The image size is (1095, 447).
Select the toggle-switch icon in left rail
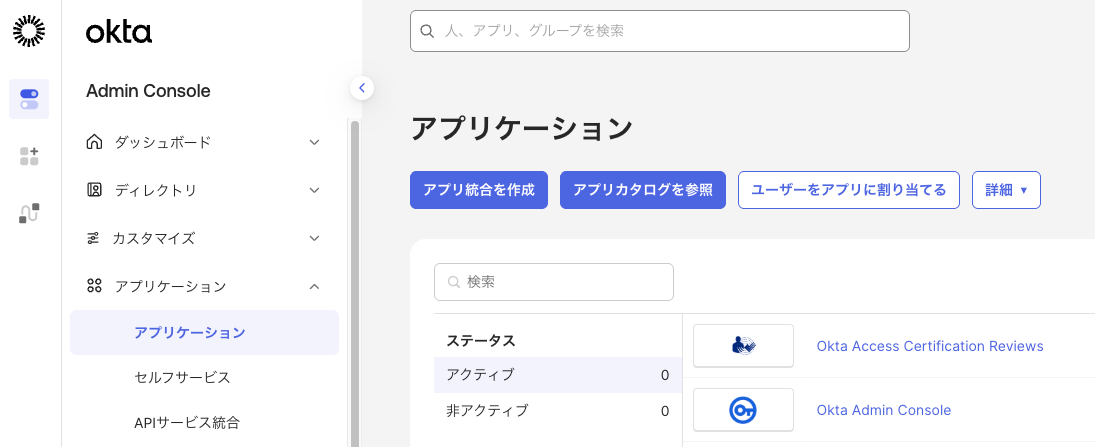pos(29,99)
